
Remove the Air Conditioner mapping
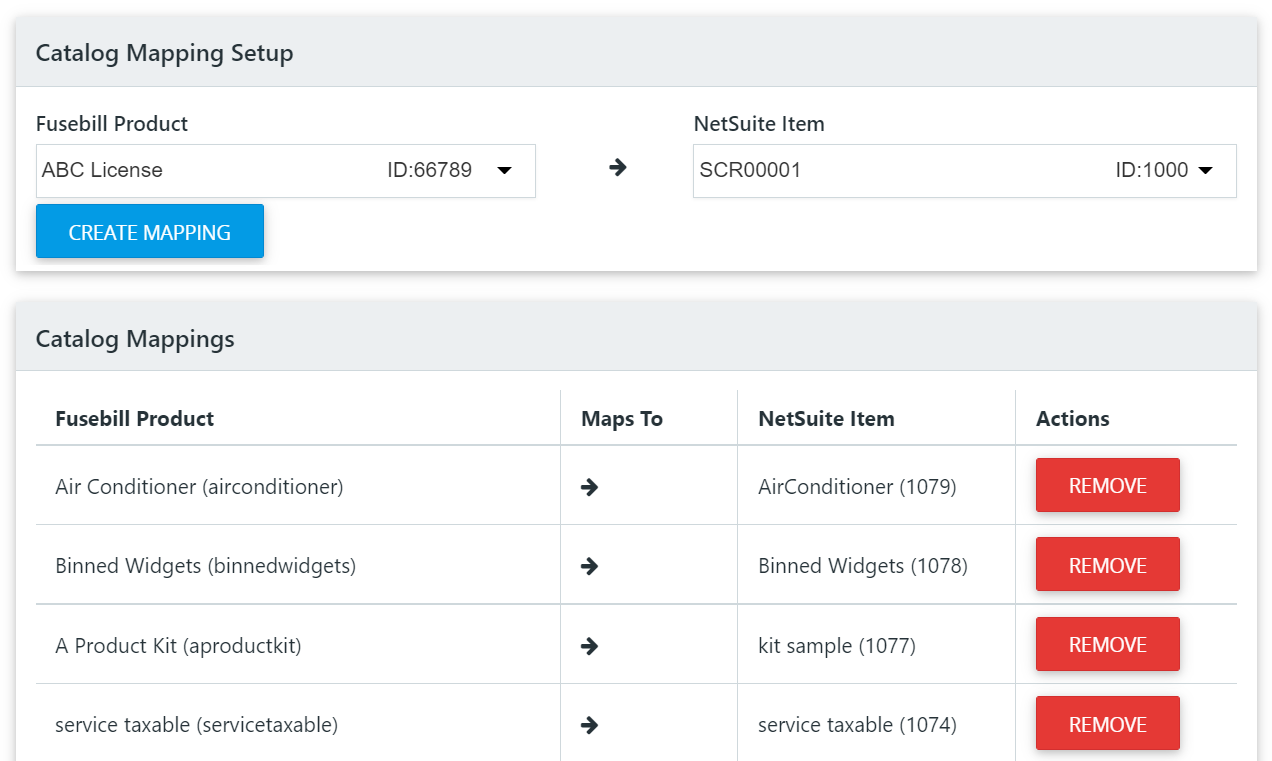point(1108,485)
